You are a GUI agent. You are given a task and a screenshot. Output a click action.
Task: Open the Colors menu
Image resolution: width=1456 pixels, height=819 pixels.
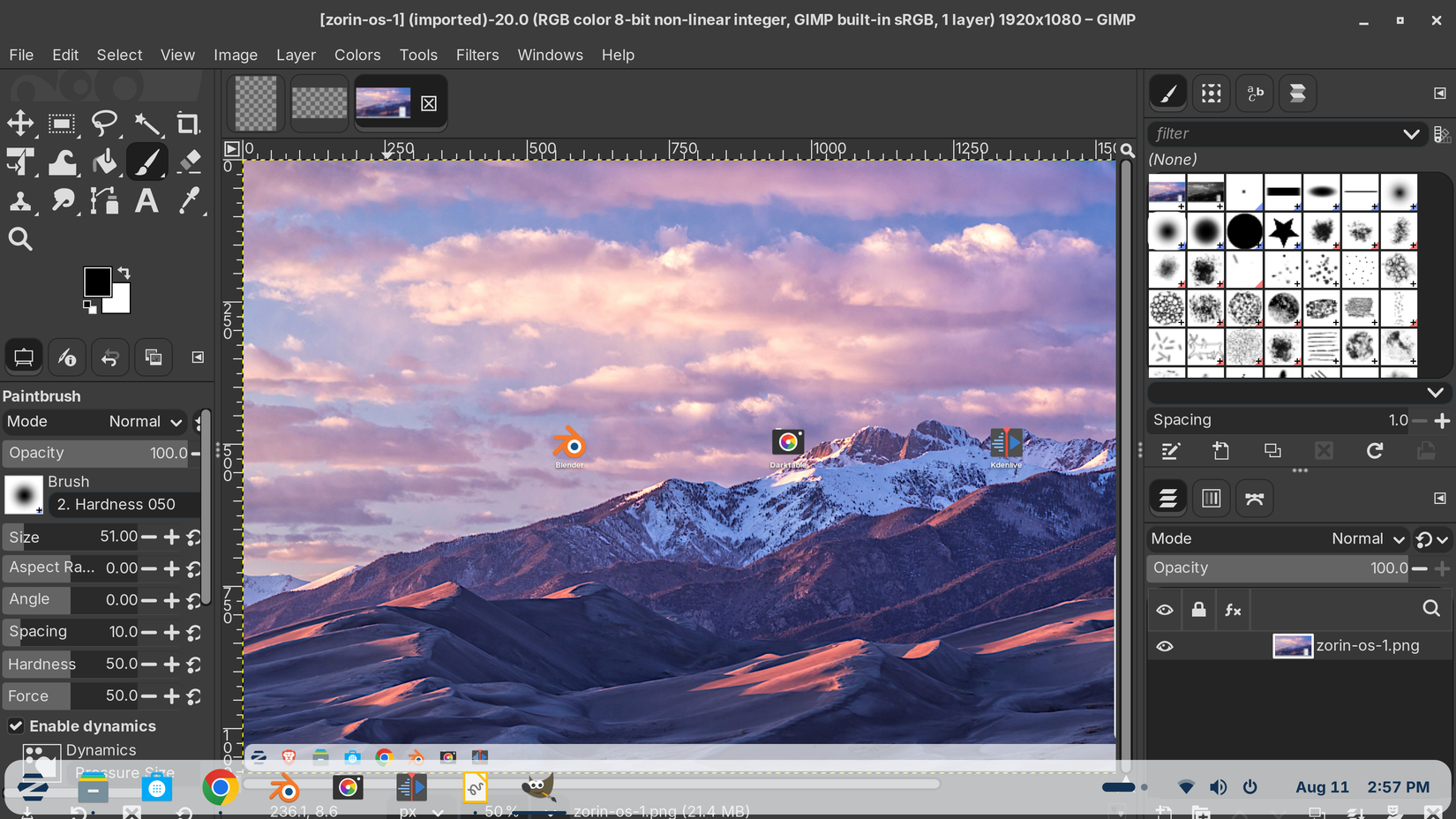point(357,55)
